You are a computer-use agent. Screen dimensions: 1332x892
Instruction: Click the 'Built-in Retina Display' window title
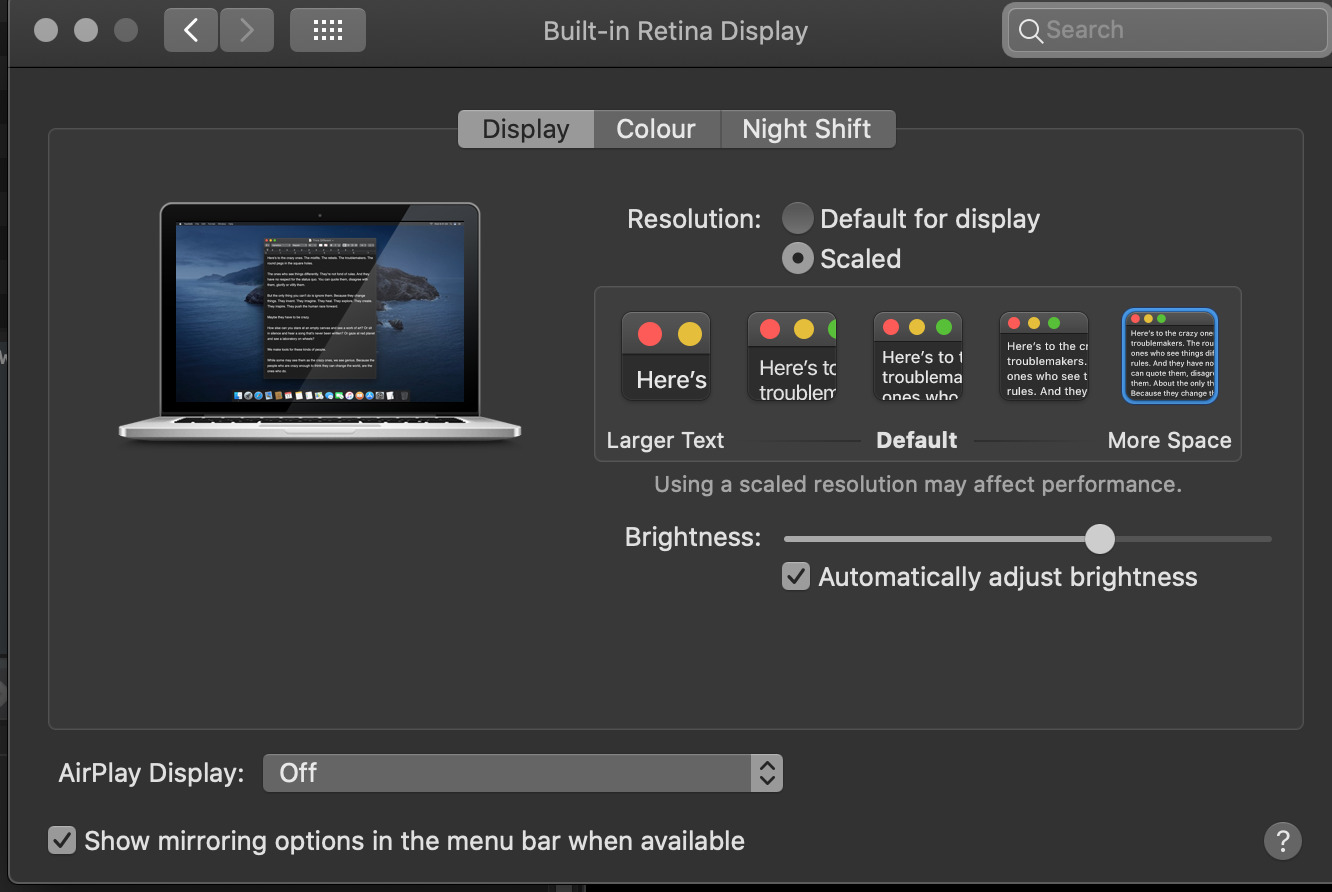tap(675, 31)
